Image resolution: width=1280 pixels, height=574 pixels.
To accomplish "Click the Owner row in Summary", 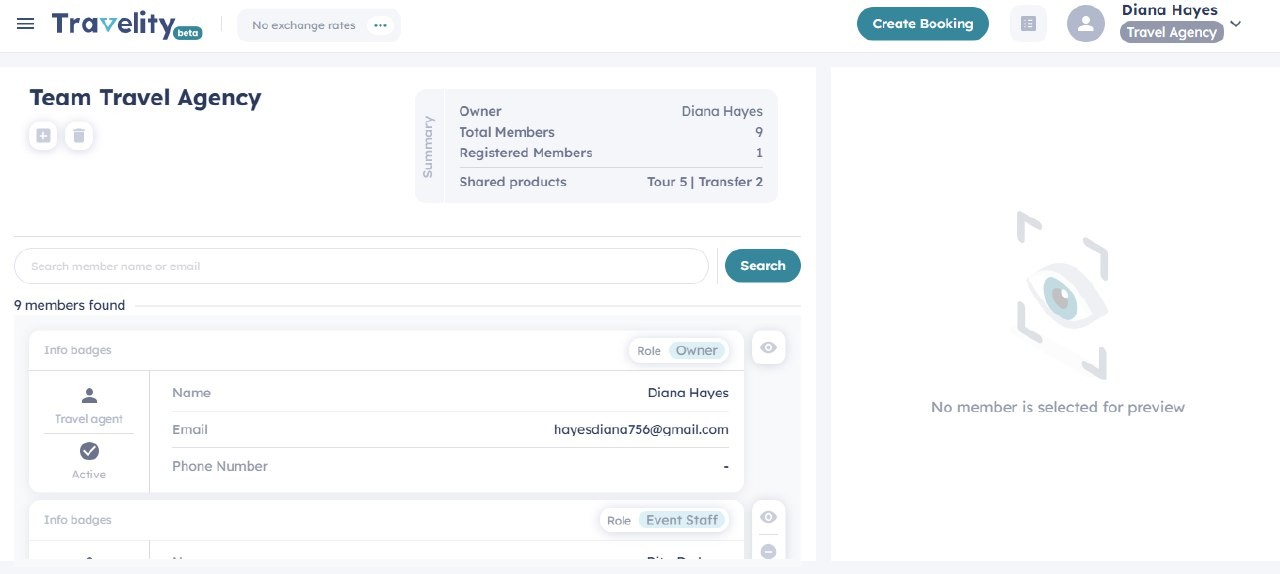I will (x=611, y=111).
